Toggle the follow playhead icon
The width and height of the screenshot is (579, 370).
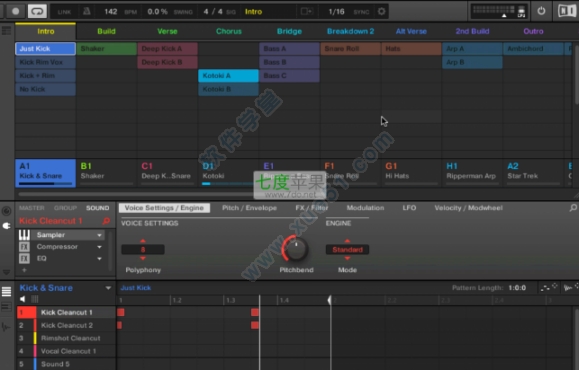point(306,11)
